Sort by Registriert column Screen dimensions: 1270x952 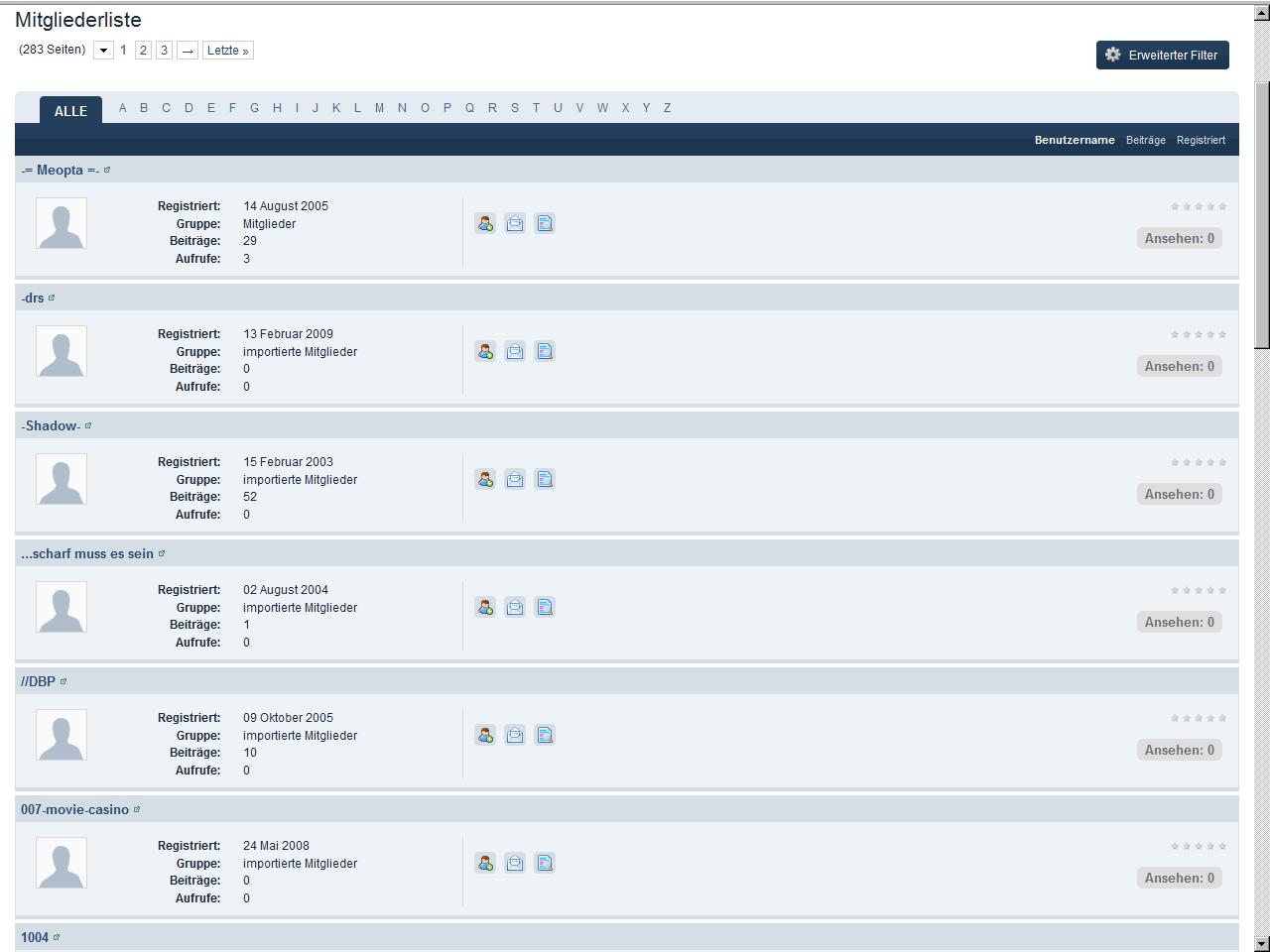tap(1201, 140)
